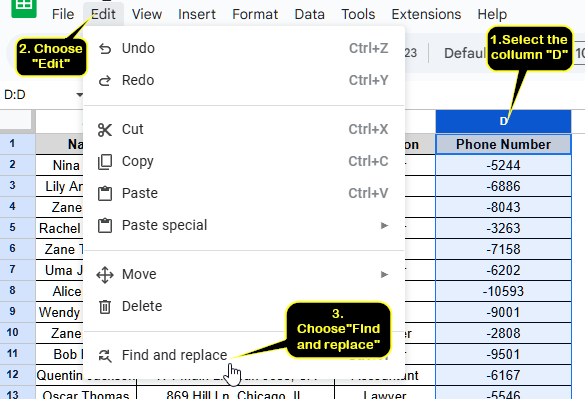The width and height of the screenshot is (585, 399).
Task: Expand the Paste special submenu arrow
Action: pyautogui.click(x=384, y=225)
